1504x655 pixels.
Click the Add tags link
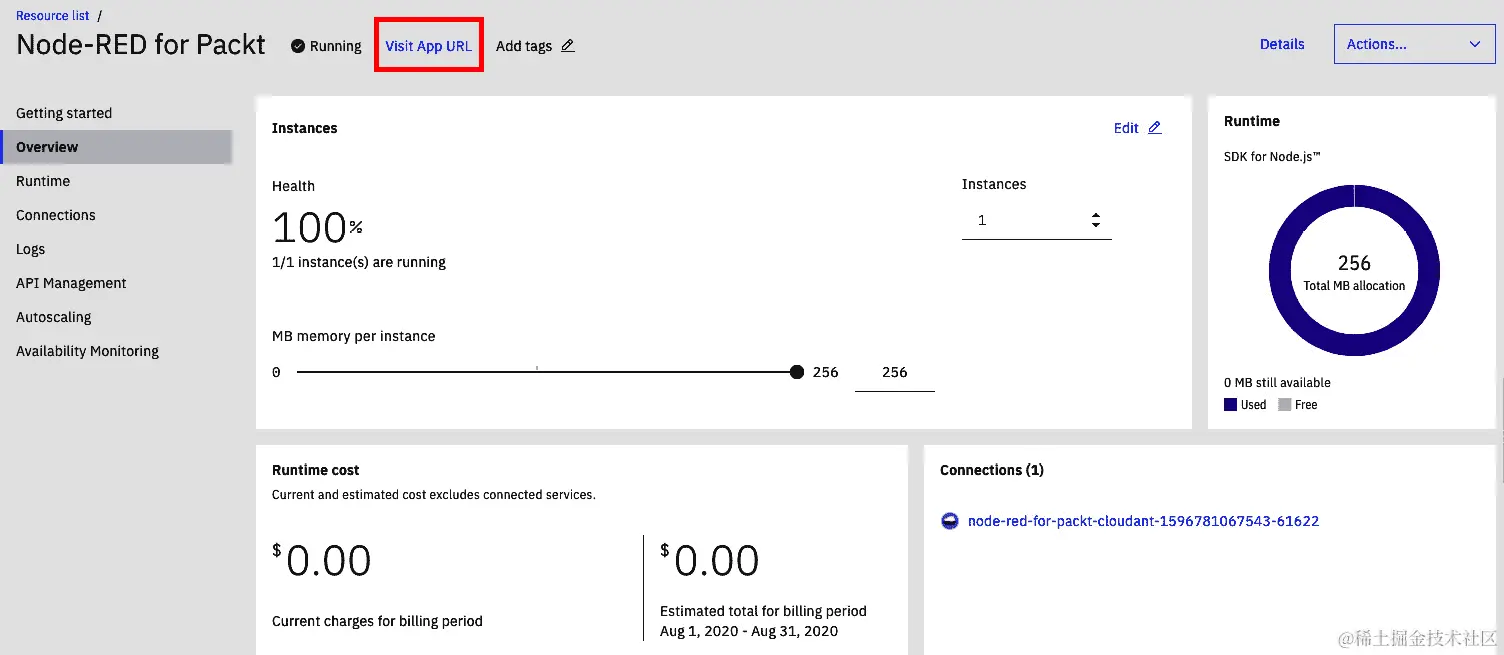pos(524,46)
